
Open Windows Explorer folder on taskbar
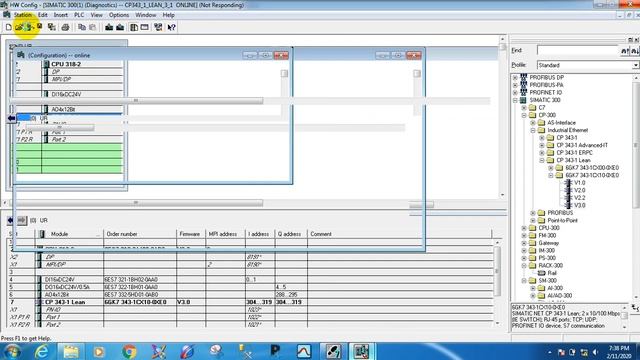click(71, 351)
